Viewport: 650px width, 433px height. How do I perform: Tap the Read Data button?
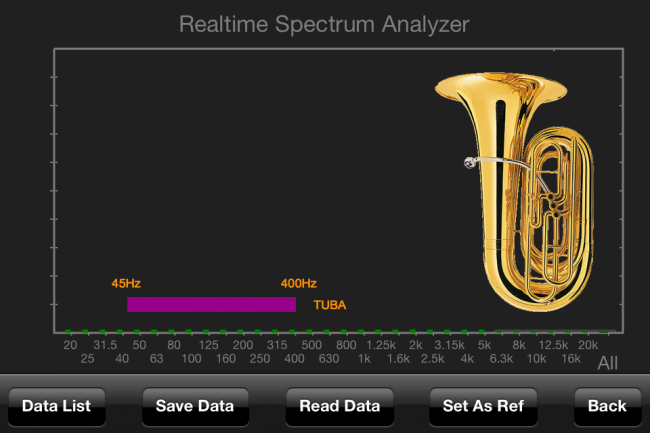[x=339, y=406]
